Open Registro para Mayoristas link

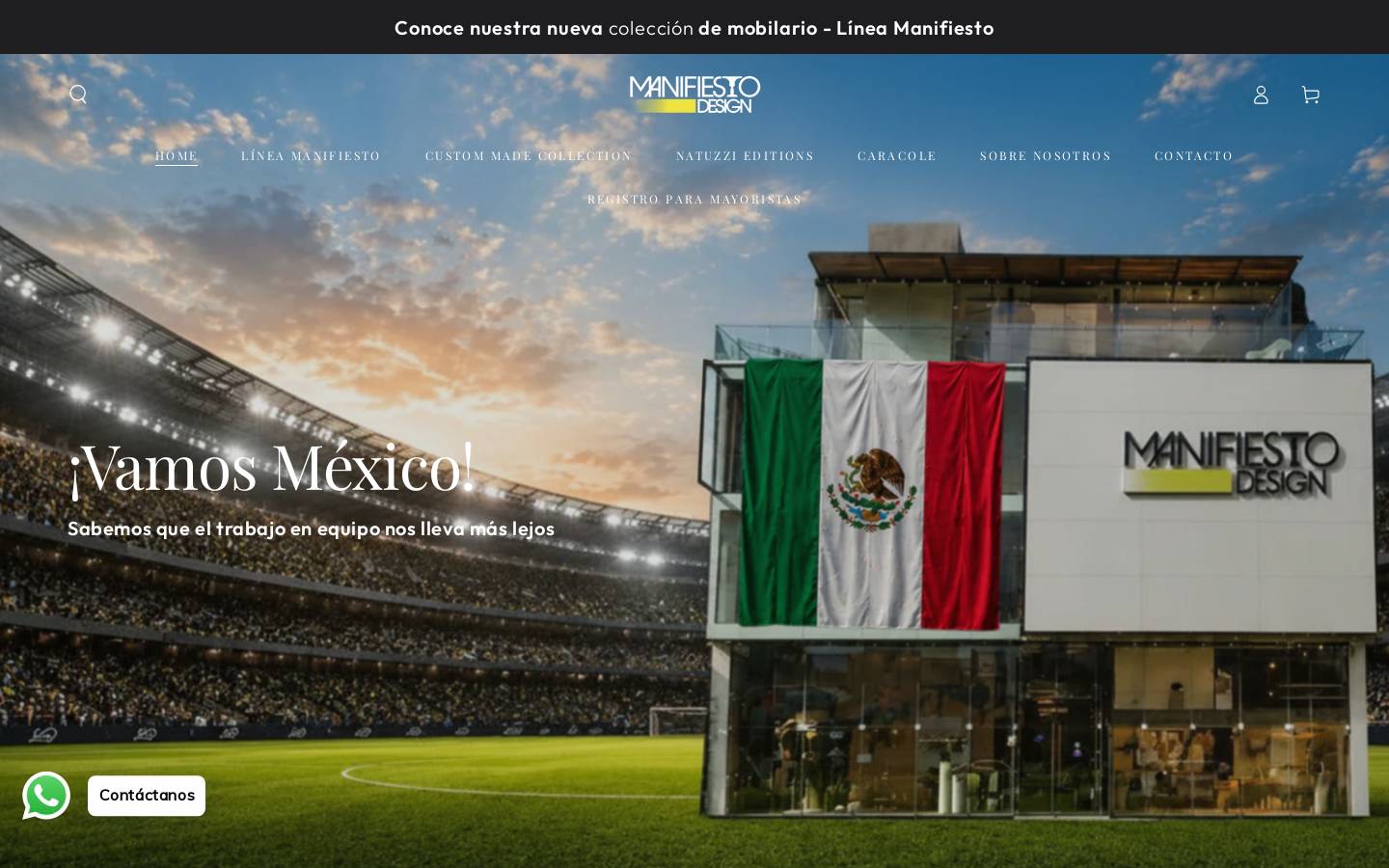[694, 200]
